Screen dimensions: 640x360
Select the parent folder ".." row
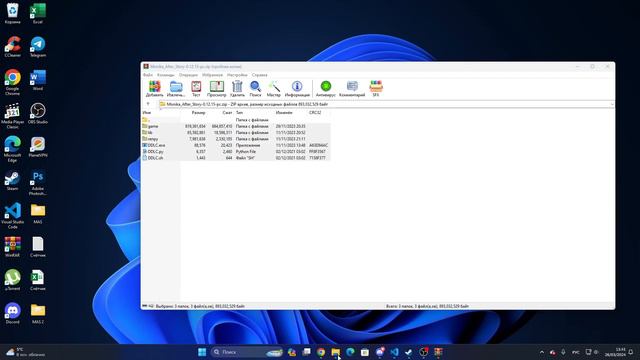point(236,120)
